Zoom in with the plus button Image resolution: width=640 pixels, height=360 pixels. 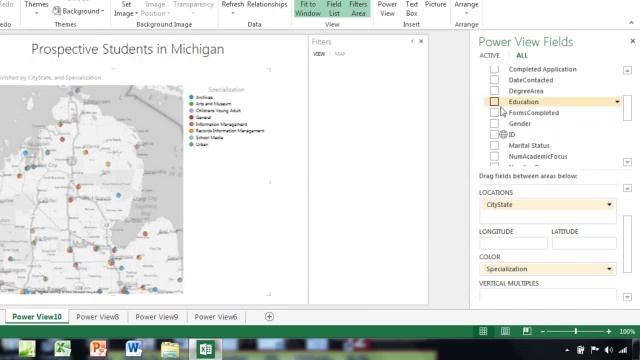609,332
